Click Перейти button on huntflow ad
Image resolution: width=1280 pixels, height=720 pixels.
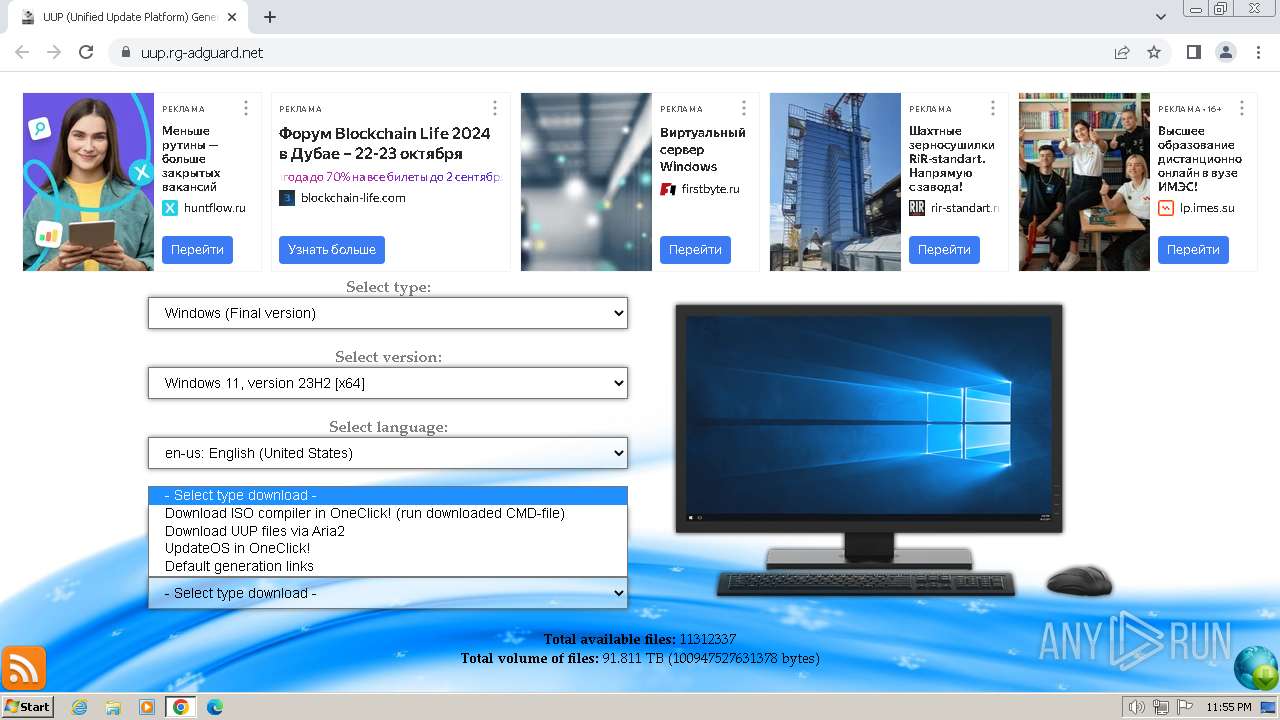click(x=197, y=250)
